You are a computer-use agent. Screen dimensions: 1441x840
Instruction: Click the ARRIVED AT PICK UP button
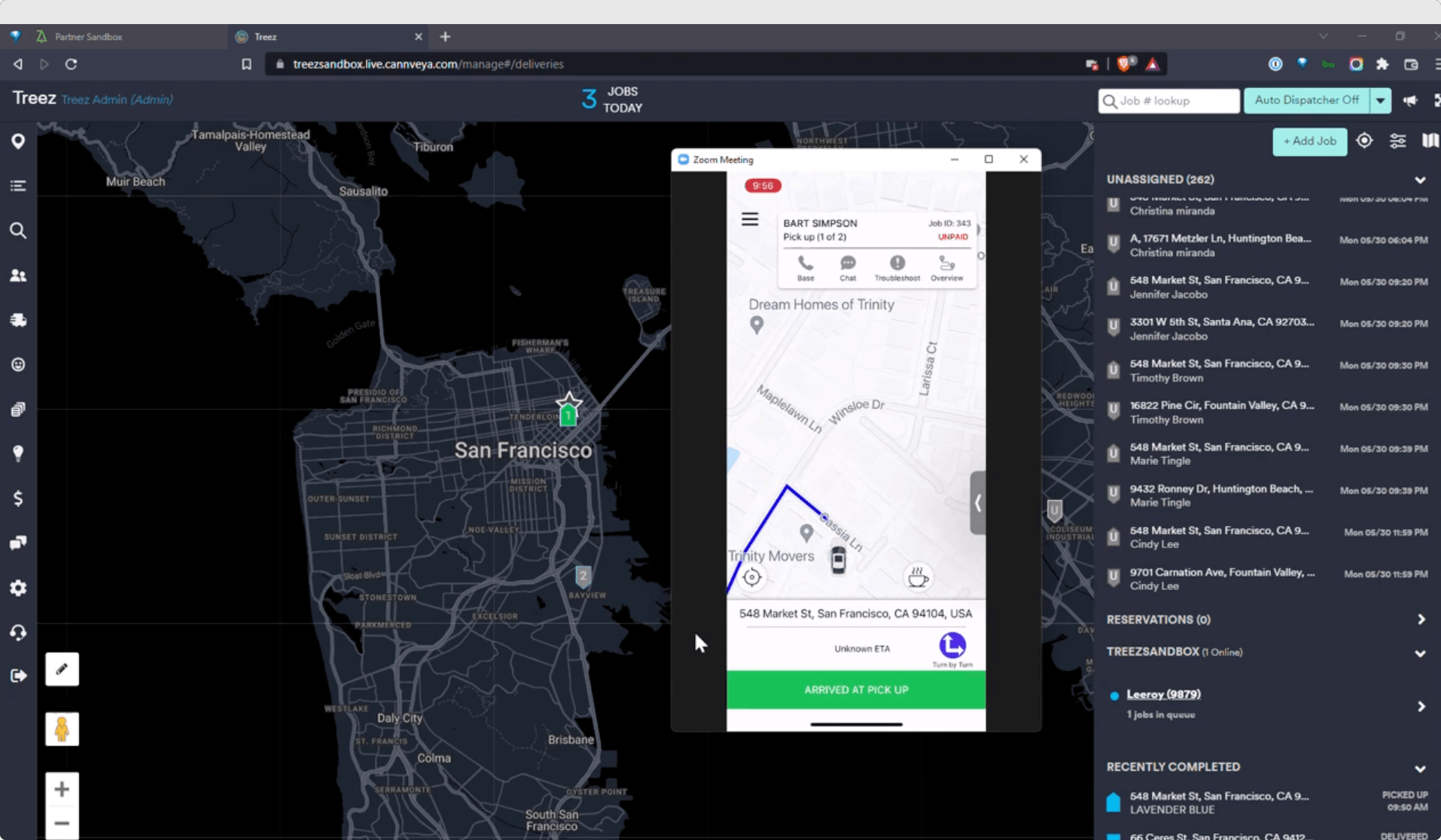point(856,689)
